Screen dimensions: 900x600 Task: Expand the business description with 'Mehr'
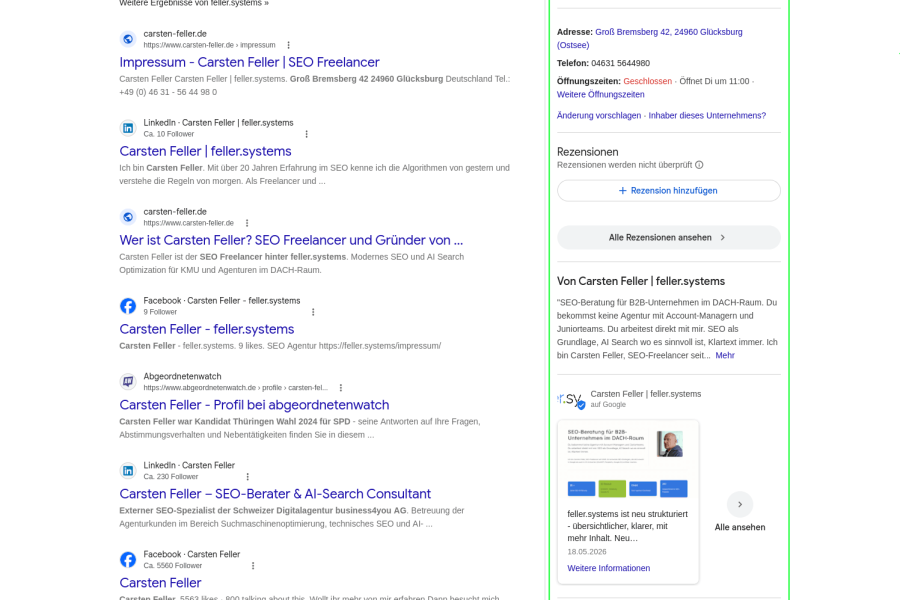click(725, 355)
